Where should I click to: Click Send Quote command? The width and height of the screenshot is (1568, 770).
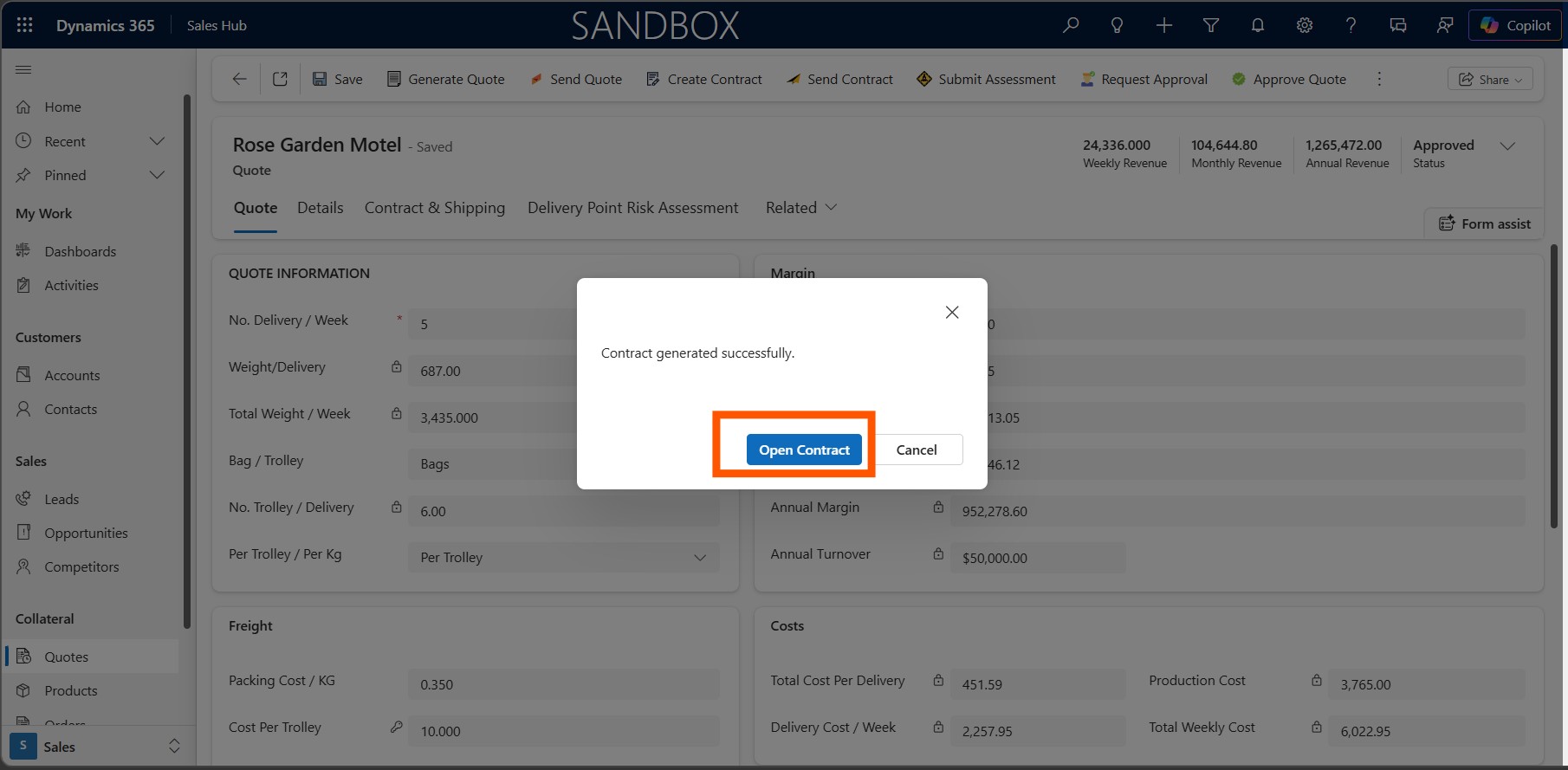(575, 79)
